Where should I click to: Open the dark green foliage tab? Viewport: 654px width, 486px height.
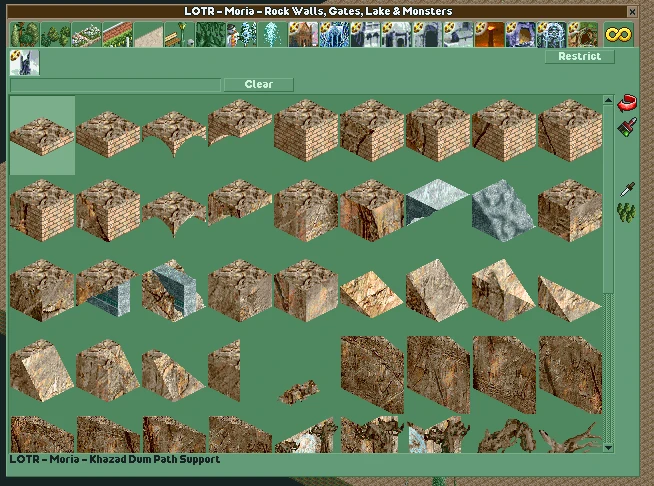[x=210, y=34]
